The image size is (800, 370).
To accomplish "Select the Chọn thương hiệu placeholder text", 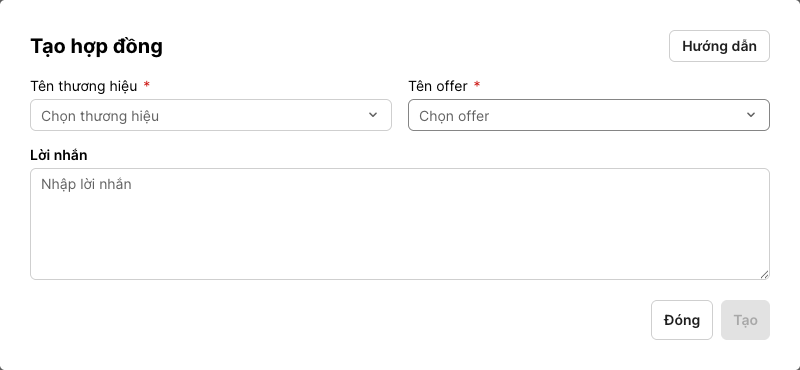I will coord(100,116).
